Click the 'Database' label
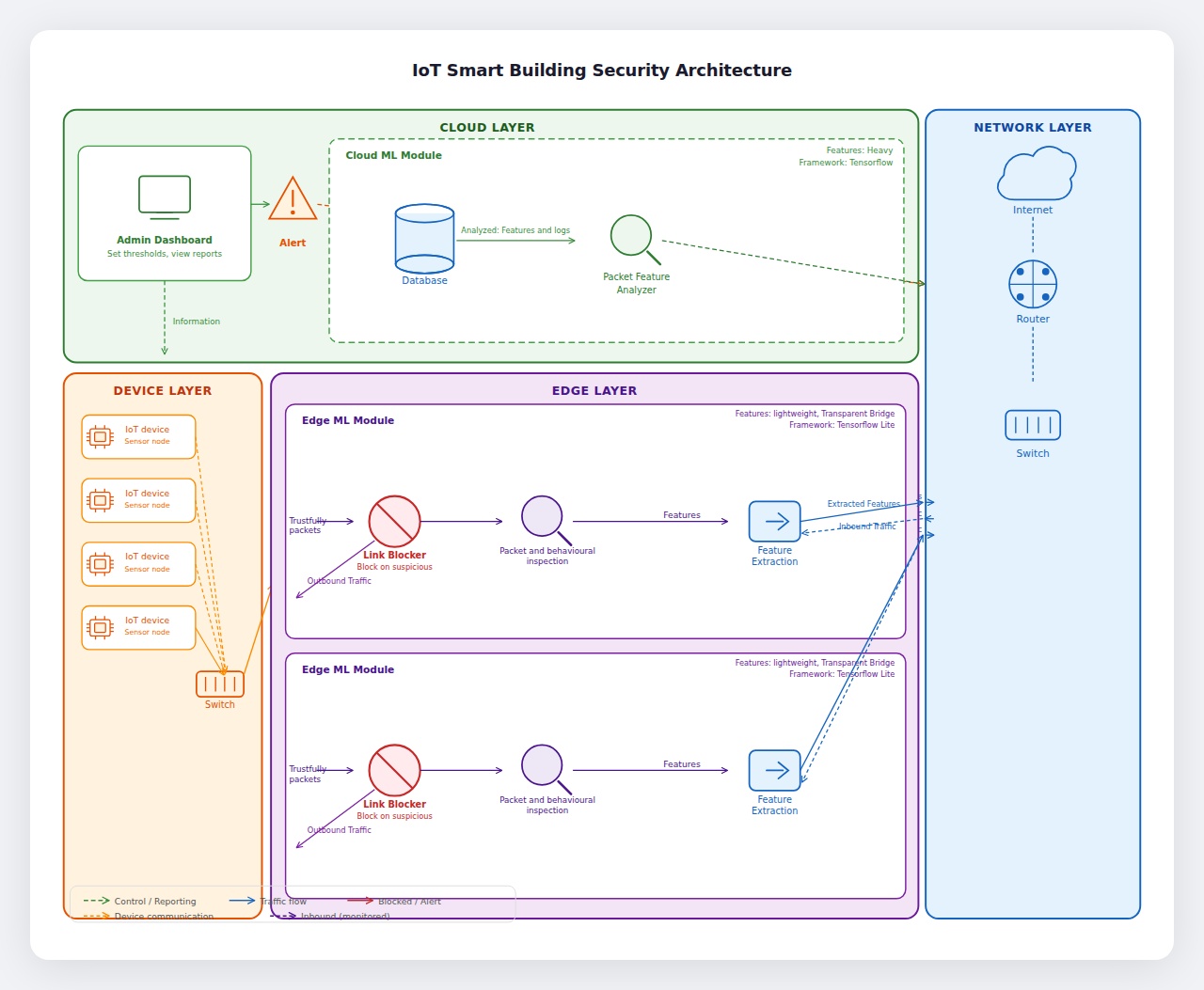Viewport: 1204px width, 990px height. pyautogui.click(x=424, y=281)
